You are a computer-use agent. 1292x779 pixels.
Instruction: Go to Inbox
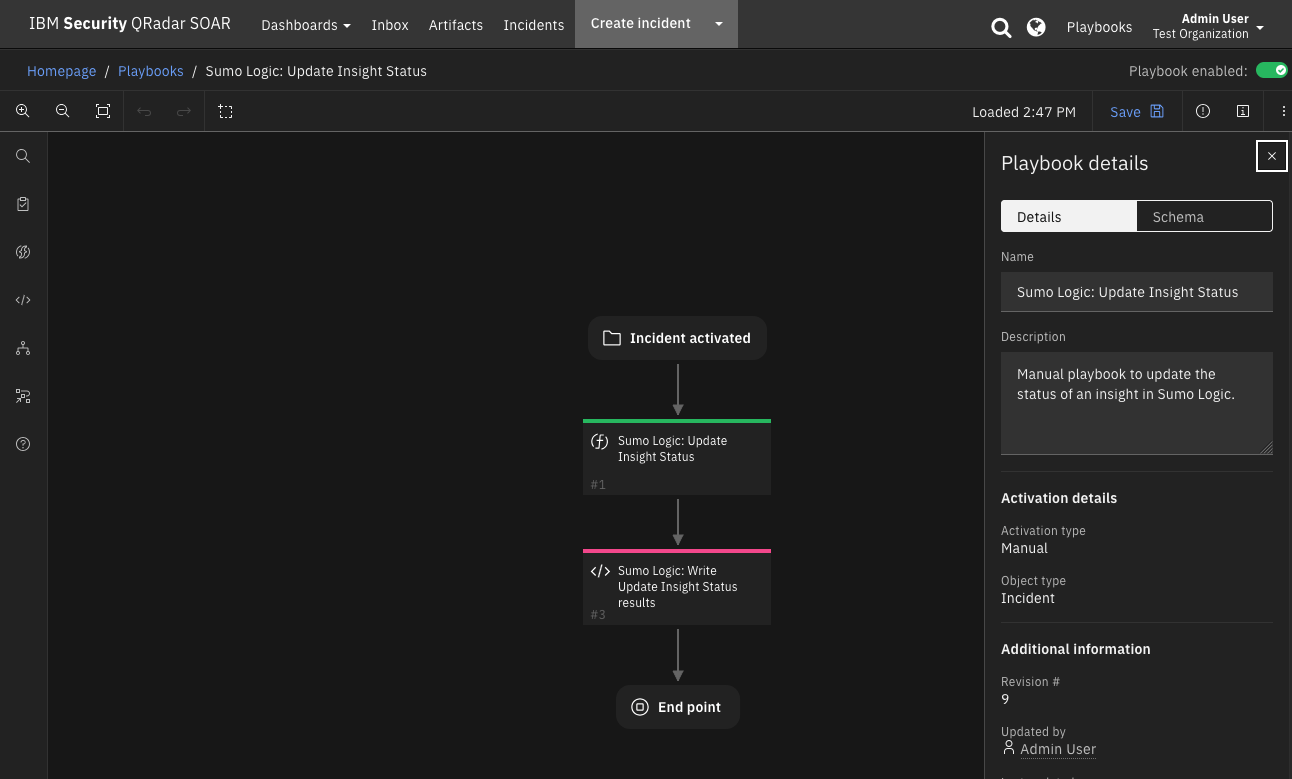coord(390,25)
